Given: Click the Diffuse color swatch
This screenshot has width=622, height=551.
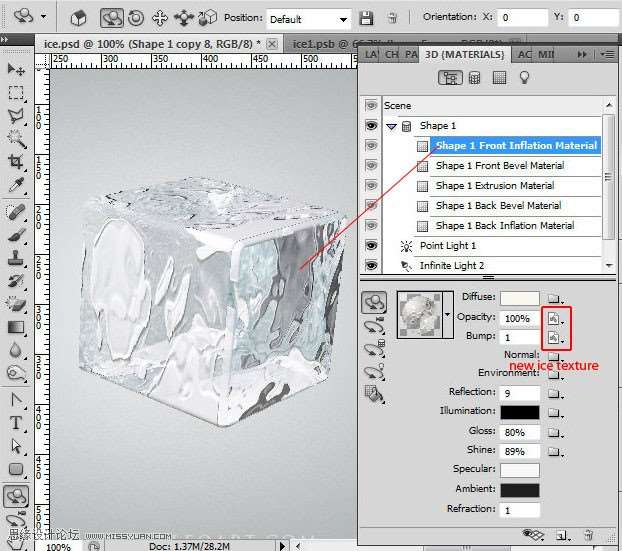Looking at the screenshot, I should click(520, 298).
